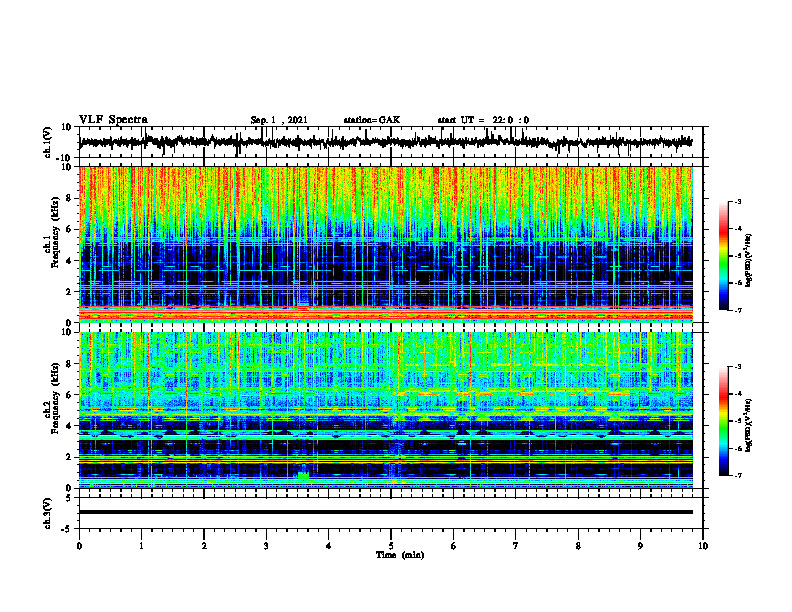Click the 10 tick label on time axis

click(x=703, y=546)
